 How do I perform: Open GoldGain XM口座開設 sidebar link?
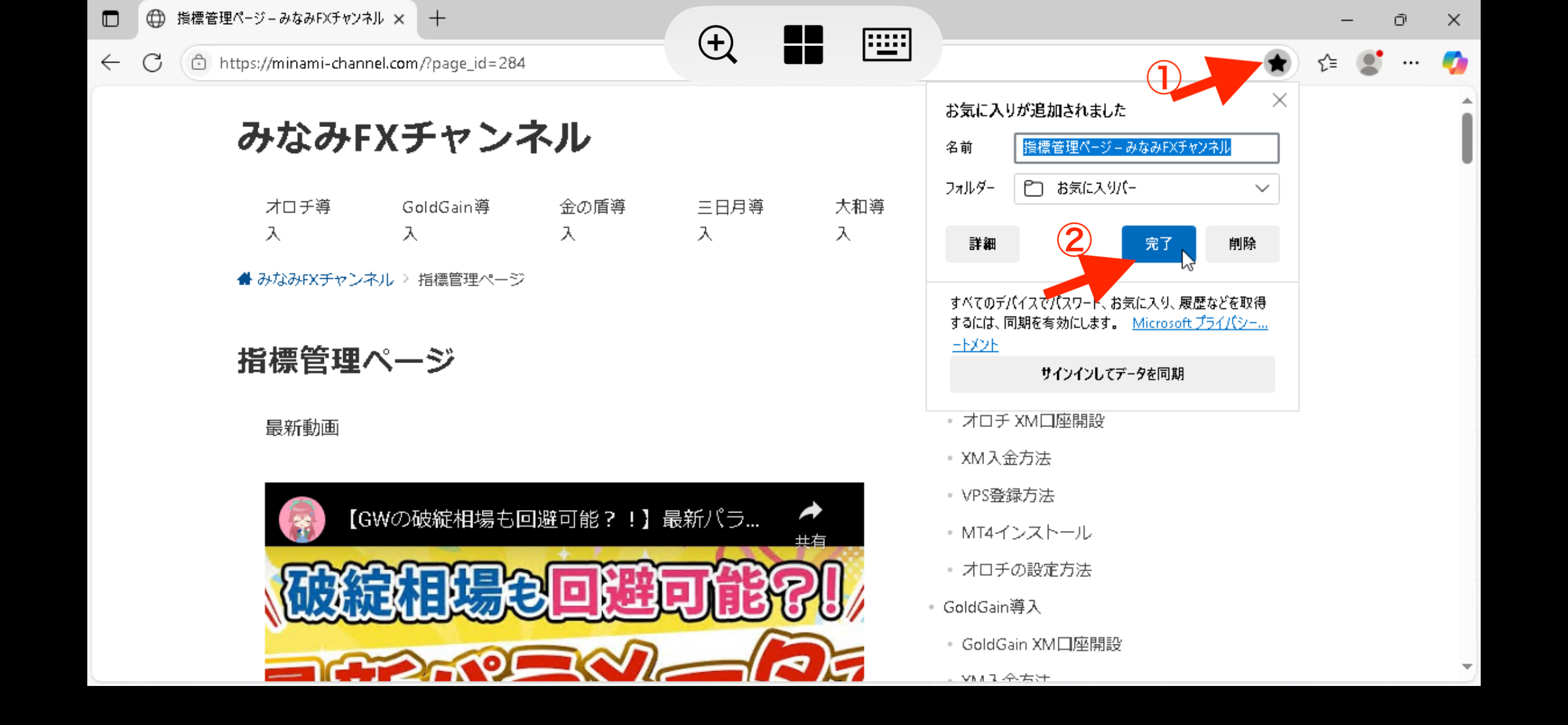(x=1042, y=644)
